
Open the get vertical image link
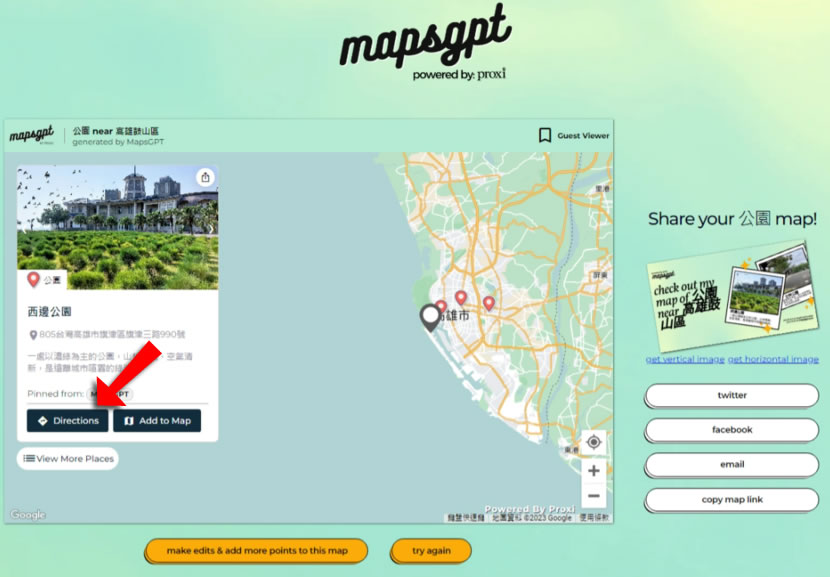[685, 359]
